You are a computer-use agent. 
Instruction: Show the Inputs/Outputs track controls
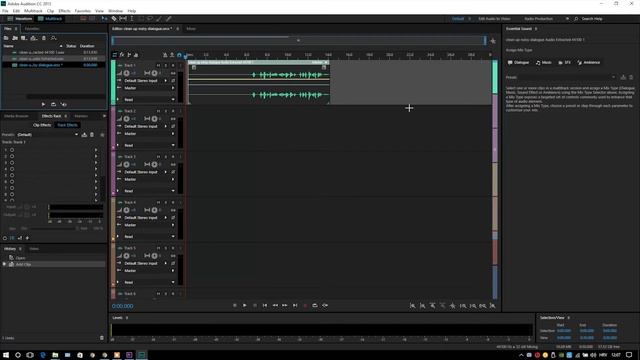coord(115,55)
